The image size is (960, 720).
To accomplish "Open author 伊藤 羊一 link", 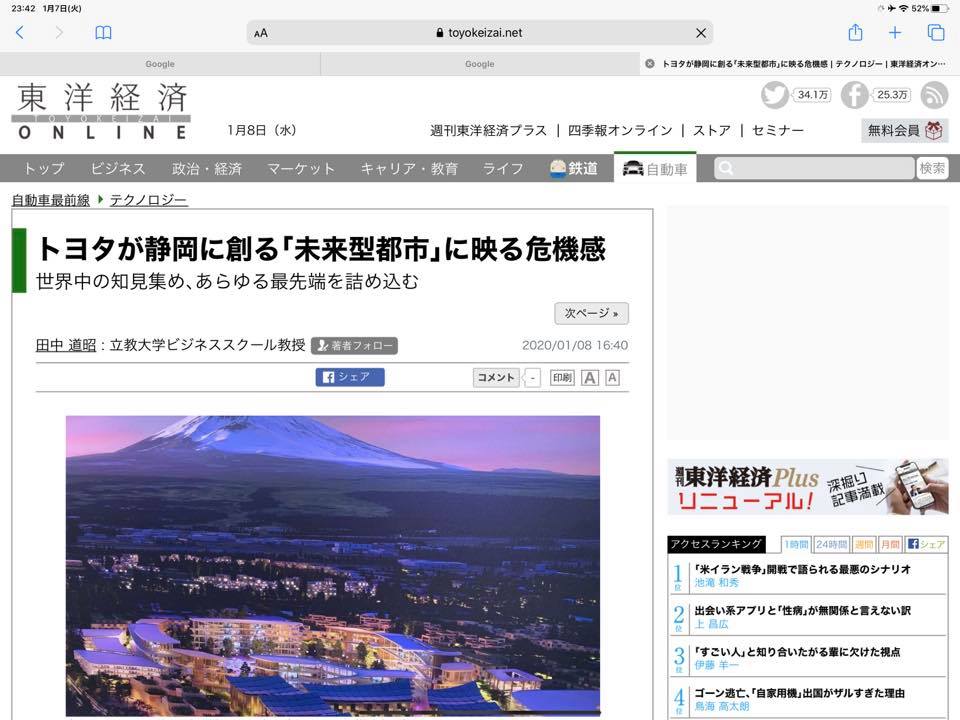I will [716, 666].
